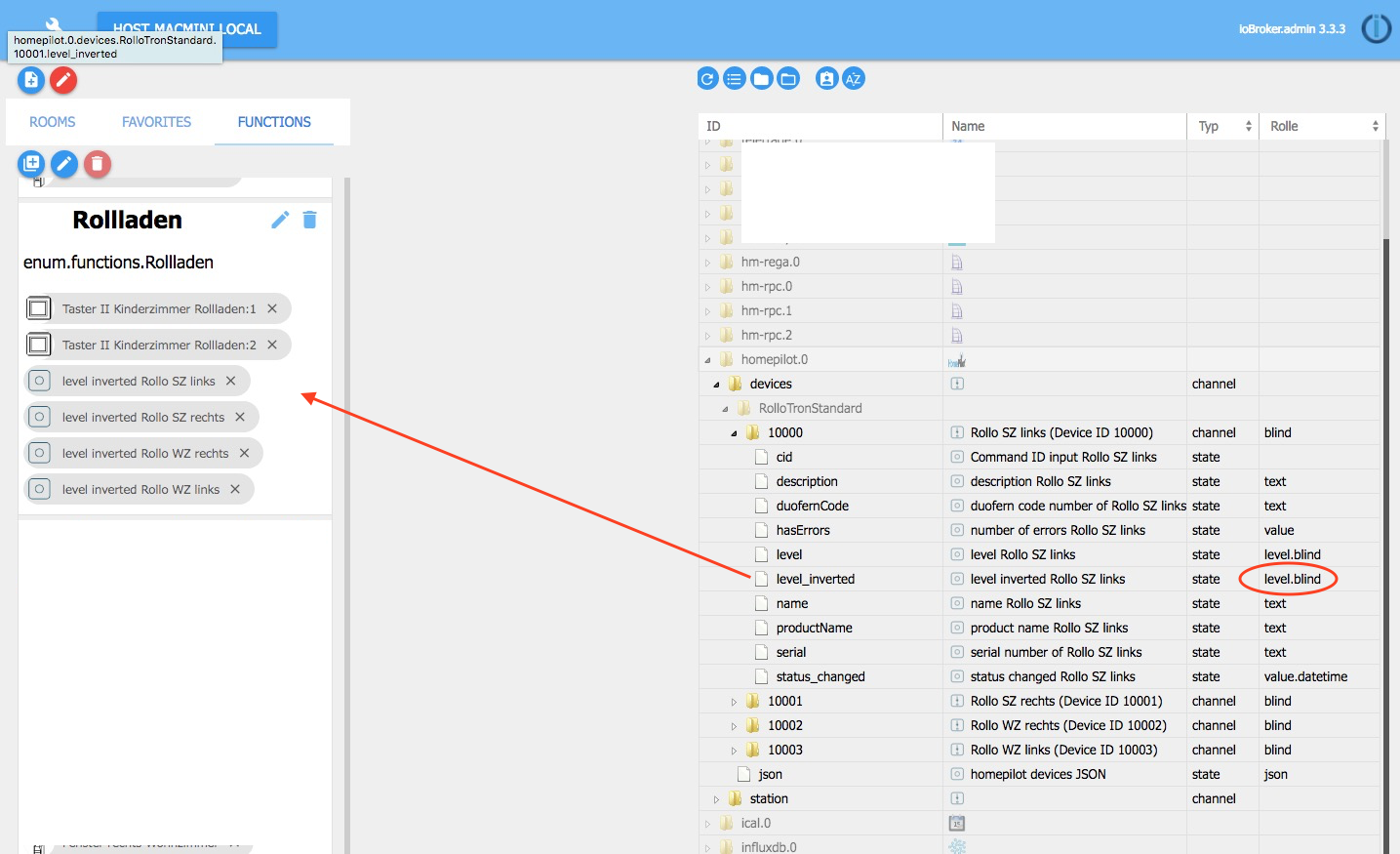Click the HOST MACMINI.LOCAL button
The height and width of the screenshot is (854, 1400).
pos(186,29)
